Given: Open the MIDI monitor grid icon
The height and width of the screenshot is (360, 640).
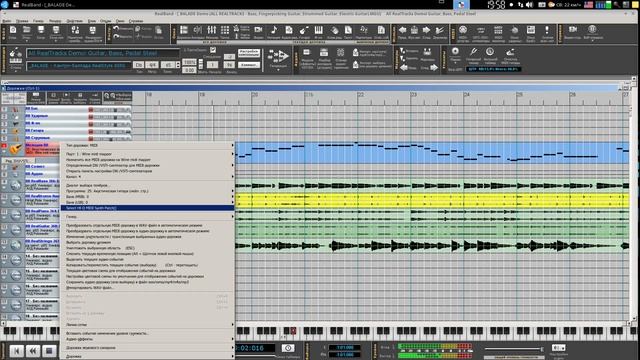Looking at the screenshot, I should (498, 30).
